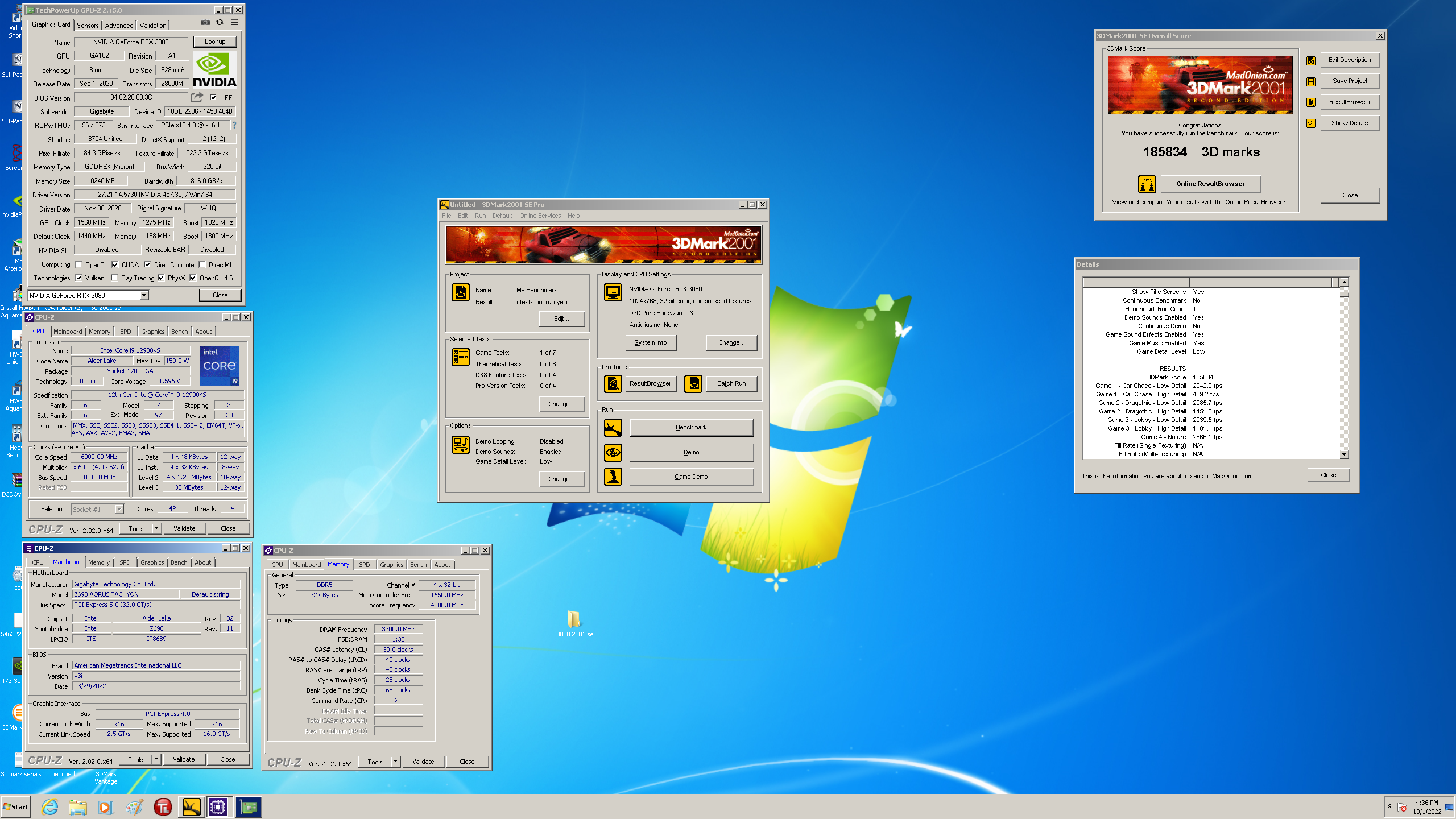Click the clock date in the system tray
Screen dimensions: 1456x819
point(1427,812)
